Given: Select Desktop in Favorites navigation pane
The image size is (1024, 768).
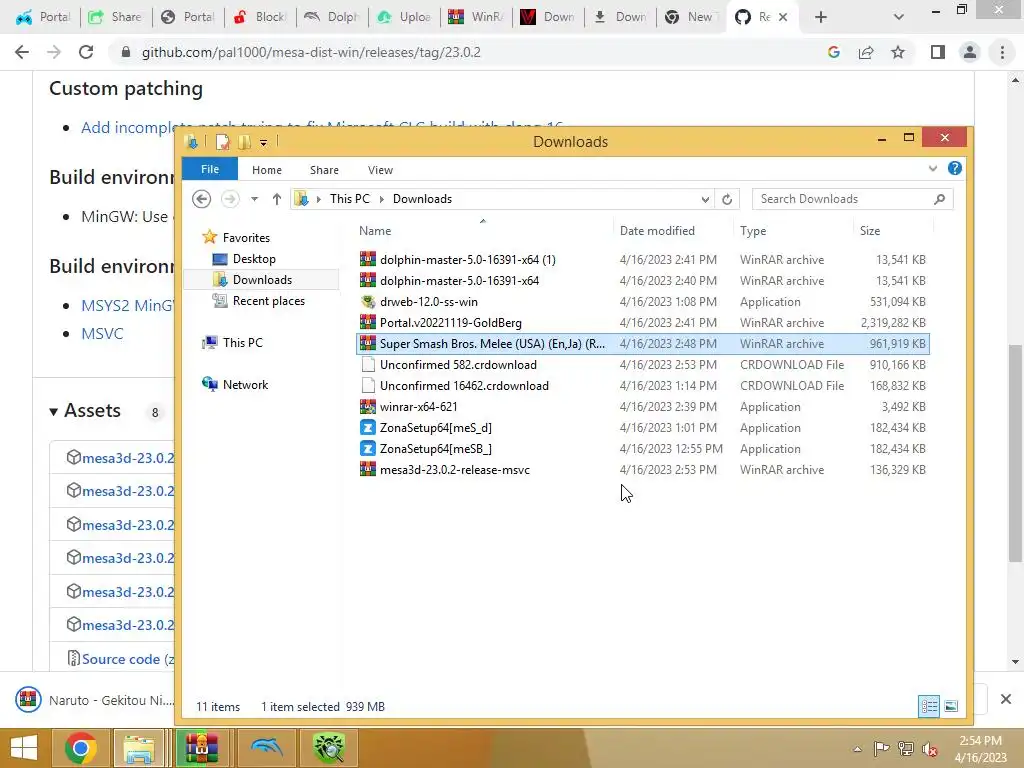Looking at the screenshot, I should point(253,259).
